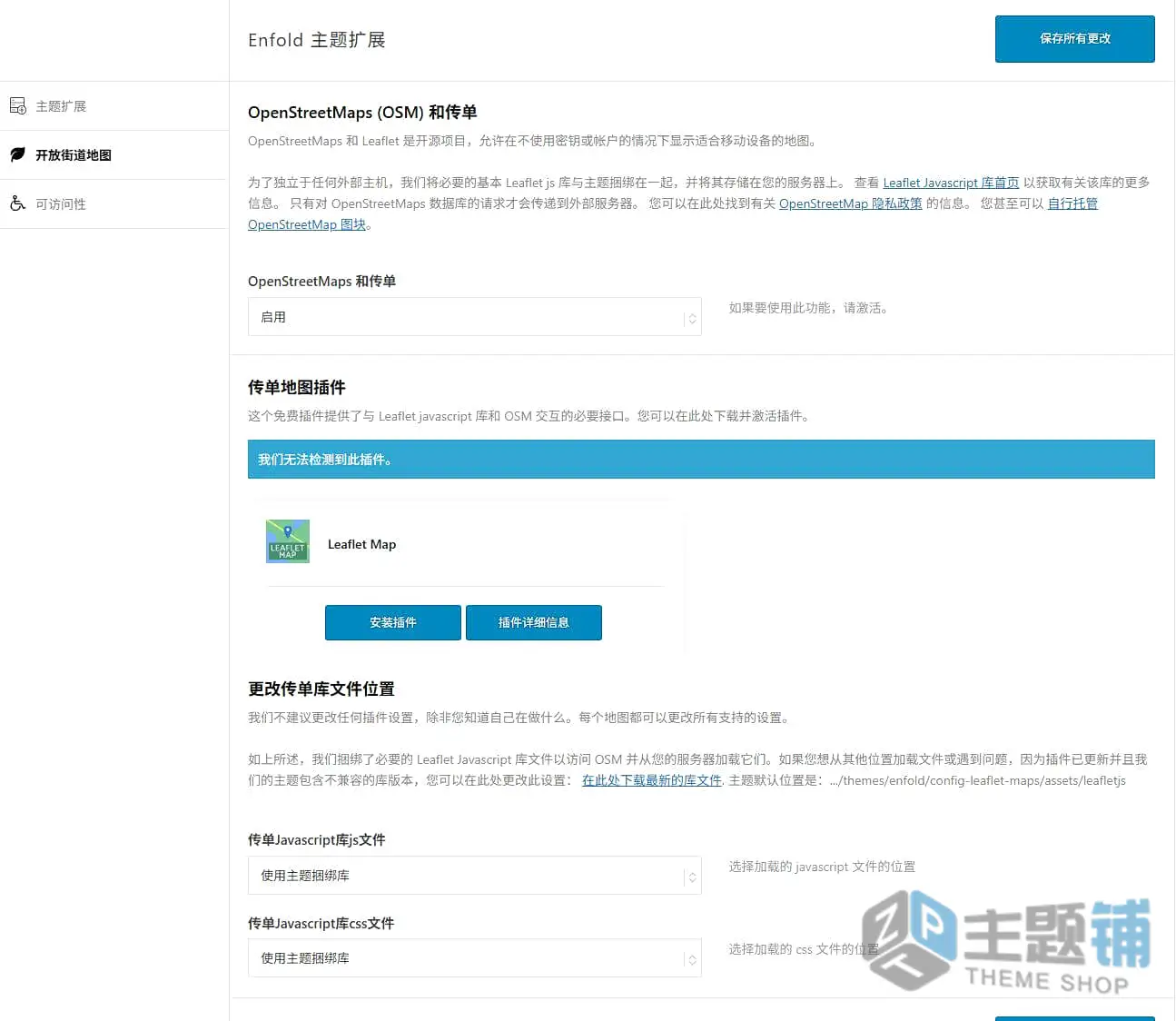Click the 可访问性 wheelchair icon

coord(18,203)
